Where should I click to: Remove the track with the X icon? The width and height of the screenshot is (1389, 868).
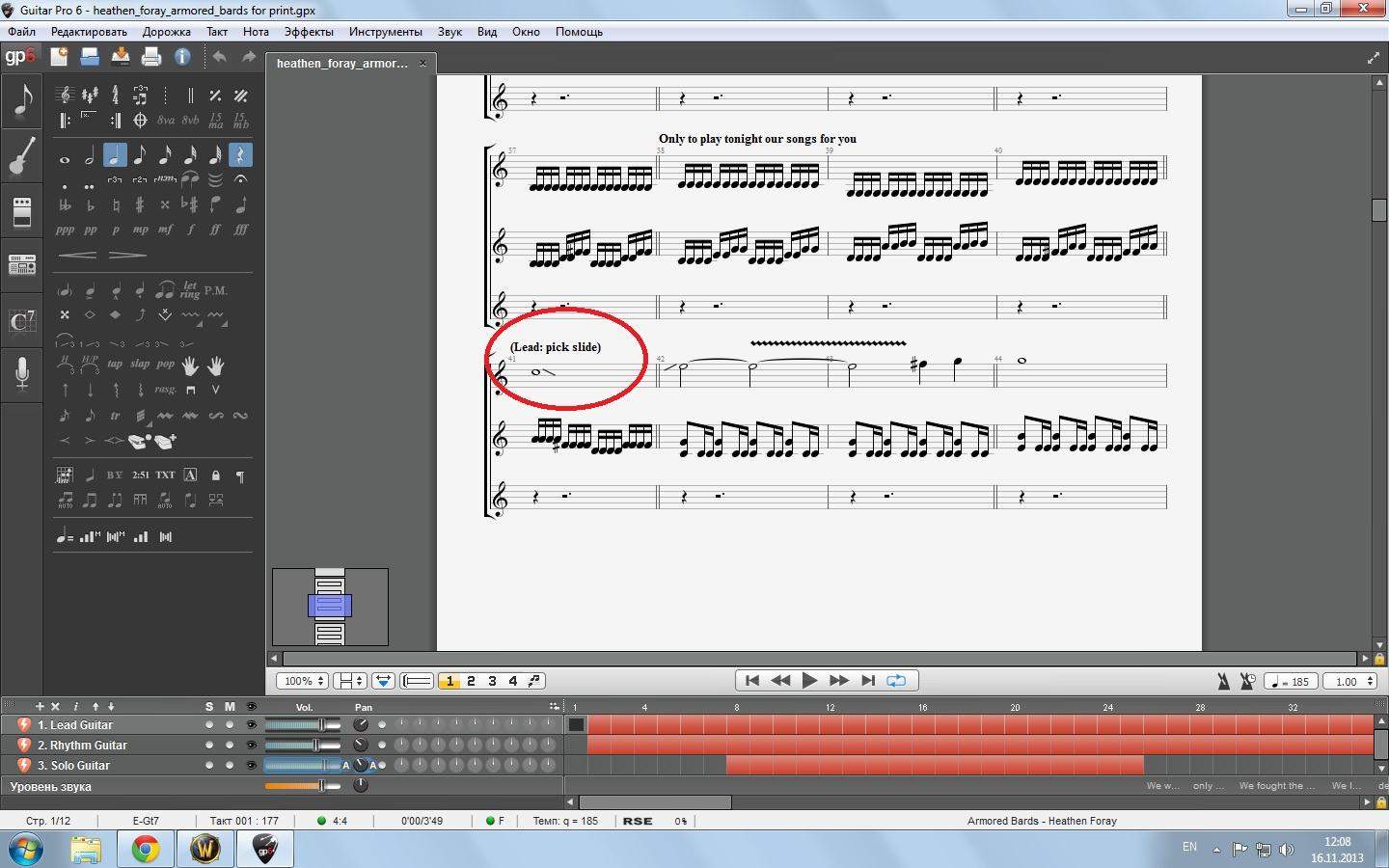click(x=55, y=707)
